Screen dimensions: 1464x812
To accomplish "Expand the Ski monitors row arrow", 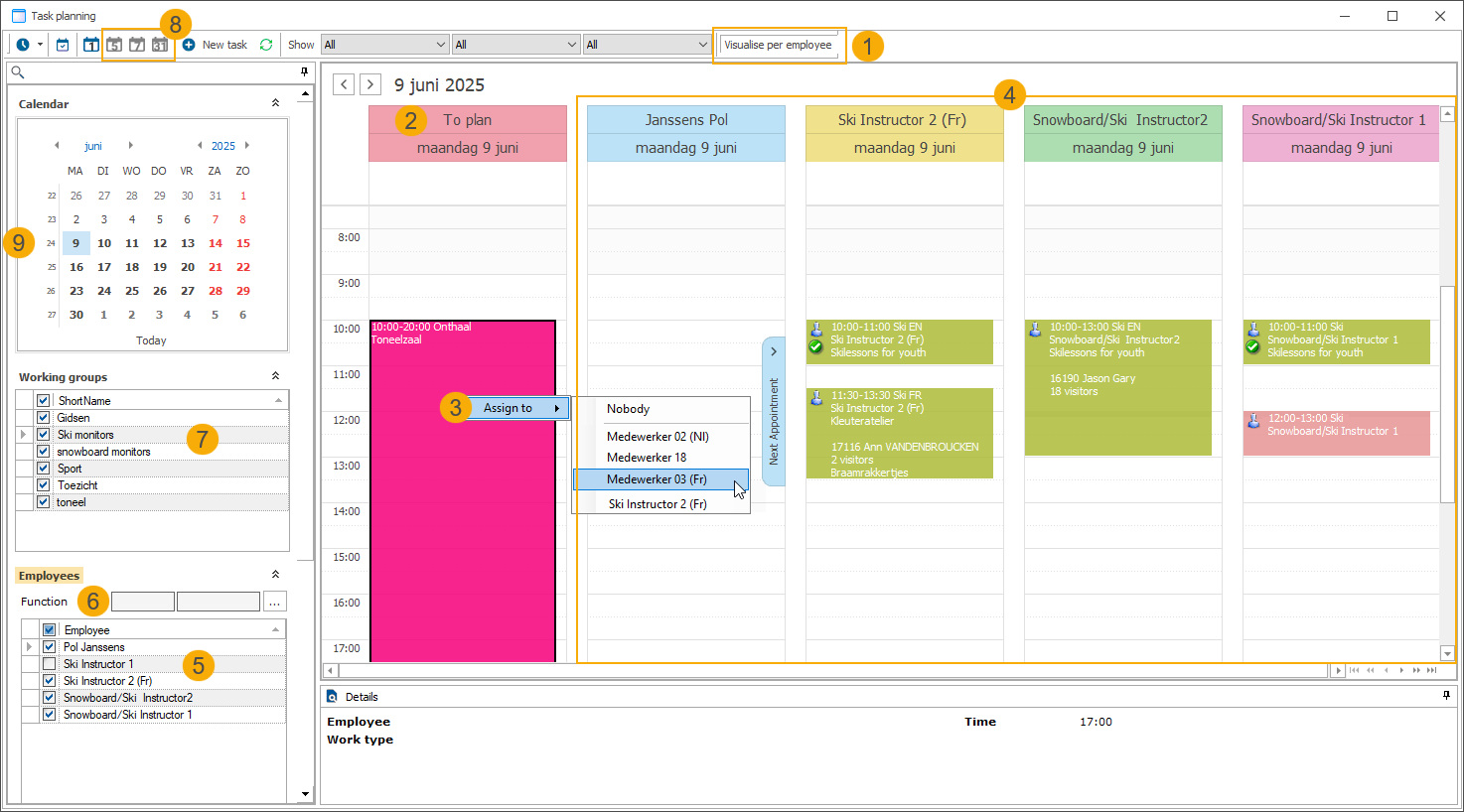I will (23, 435).
